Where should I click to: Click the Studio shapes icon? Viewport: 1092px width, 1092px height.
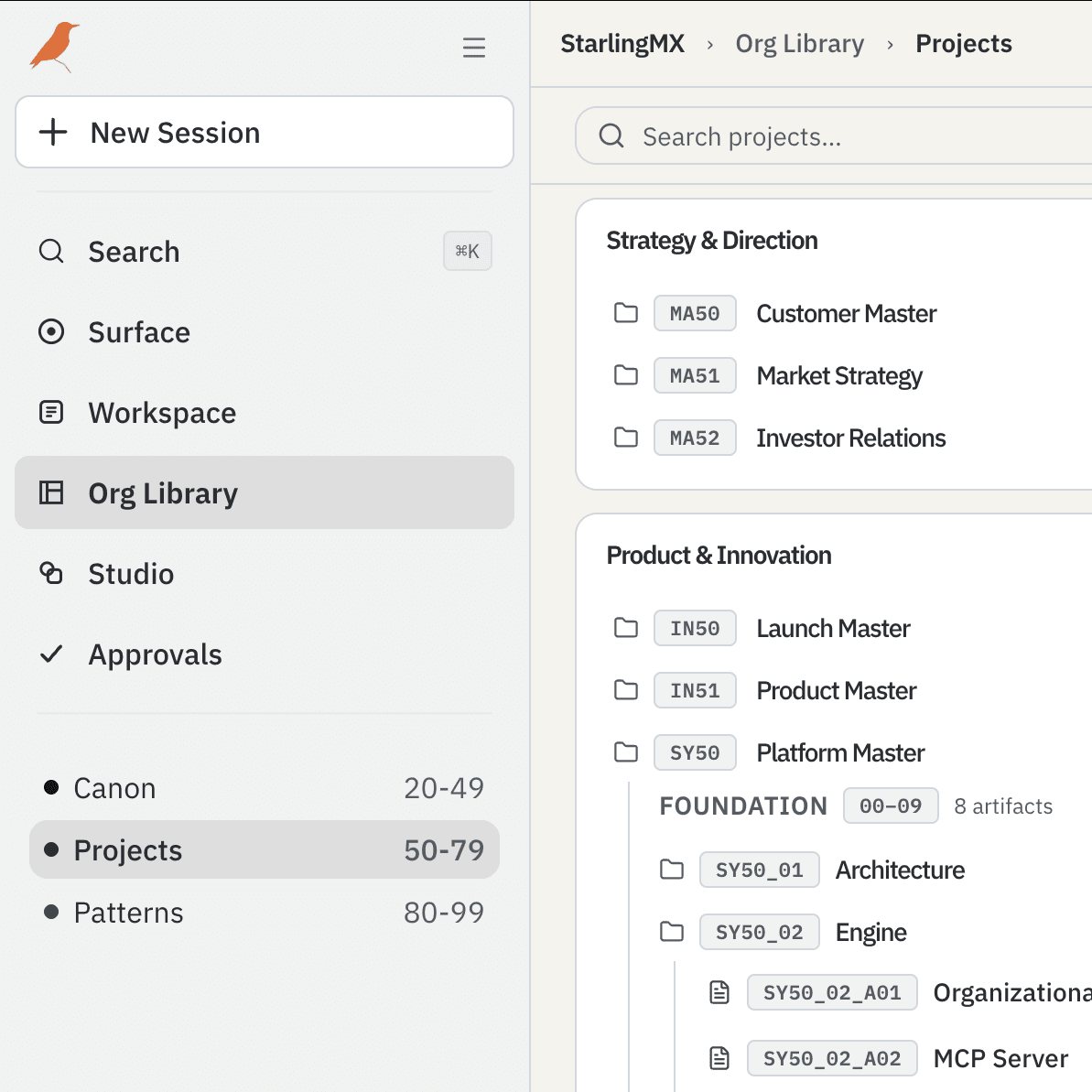[x=51, y=573]
